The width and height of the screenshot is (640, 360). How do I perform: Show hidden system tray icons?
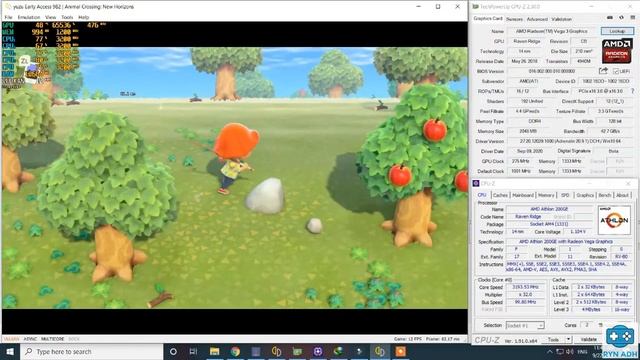550,352
